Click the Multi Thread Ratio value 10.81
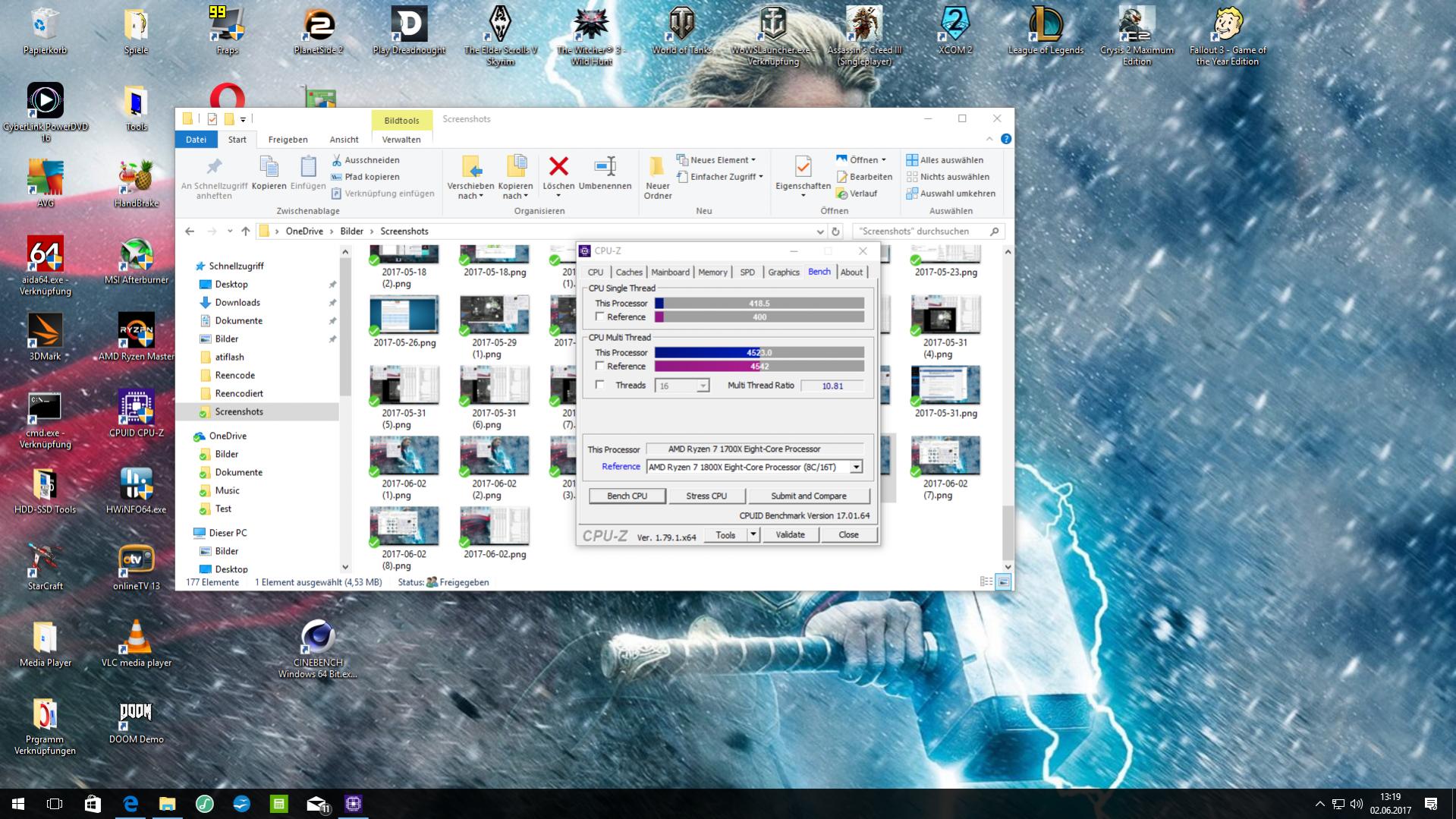Screen dimensions: 1456x819 coord(832,386)
